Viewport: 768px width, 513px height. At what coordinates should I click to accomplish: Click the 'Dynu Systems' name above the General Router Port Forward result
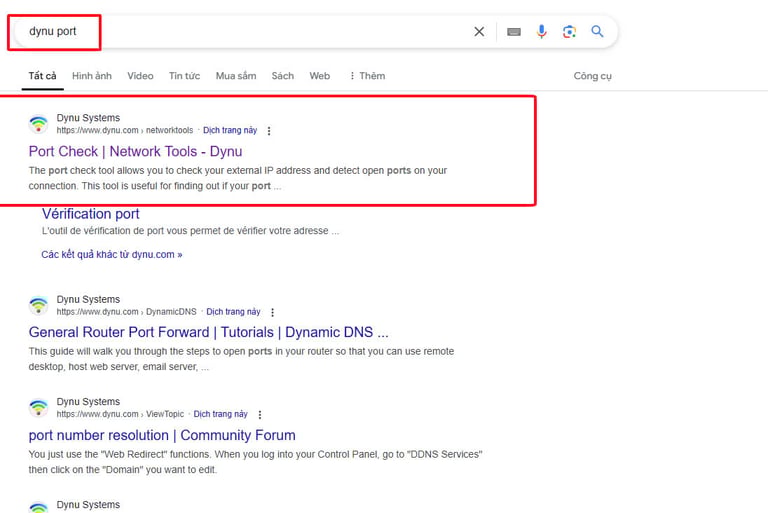(88, 299)
